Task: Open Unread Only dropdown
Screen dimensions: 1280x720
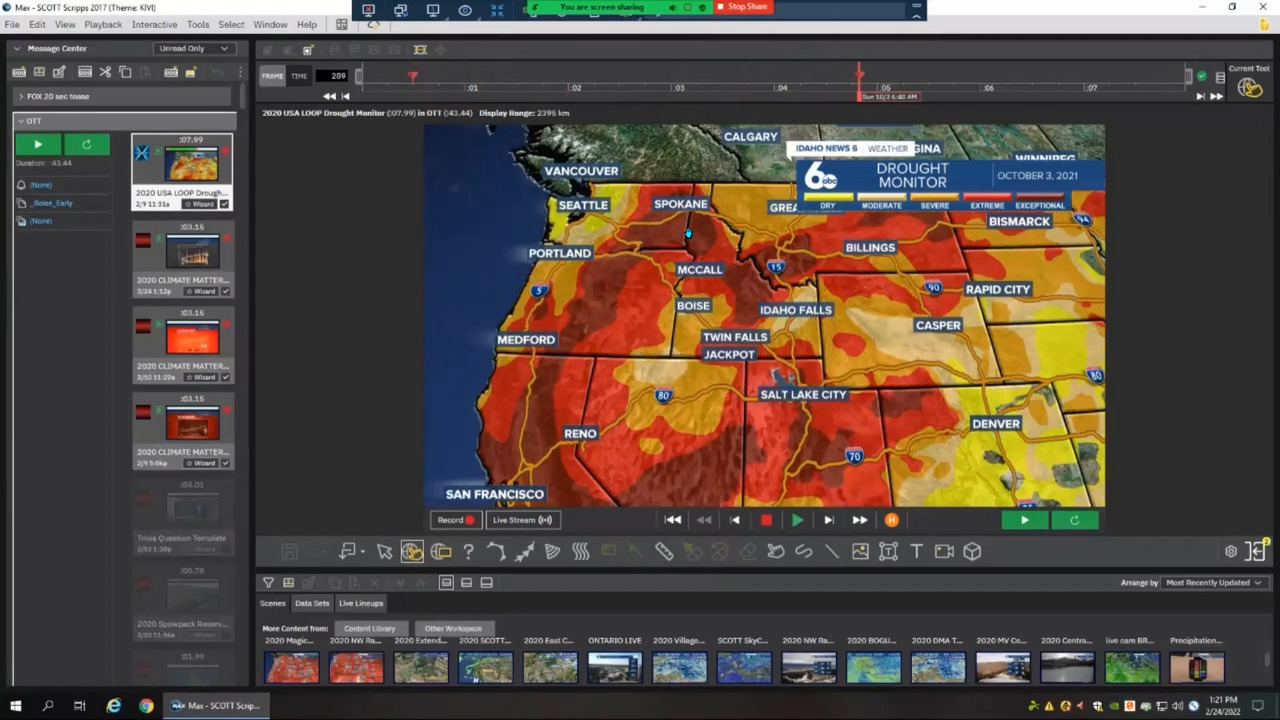Action: (194, 48)
